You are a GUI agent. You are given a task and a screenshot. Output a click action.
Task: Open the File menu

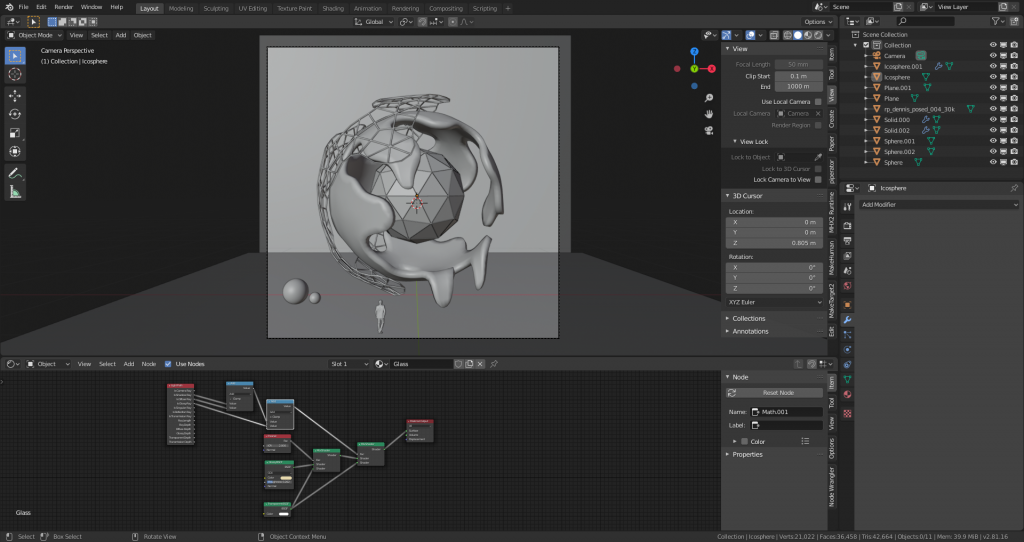(x=24, y=7)
